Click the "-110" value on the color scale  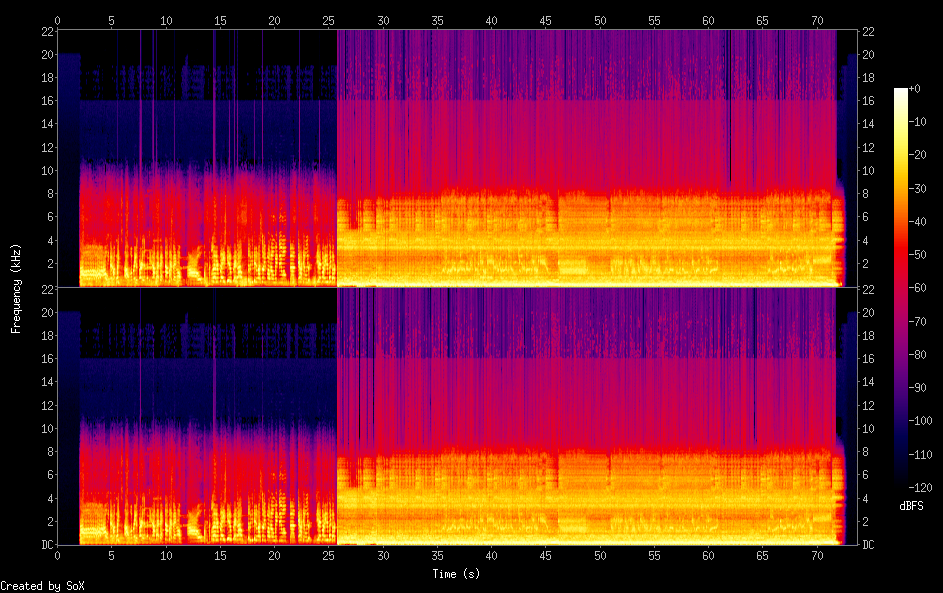(x=921, y=454)
